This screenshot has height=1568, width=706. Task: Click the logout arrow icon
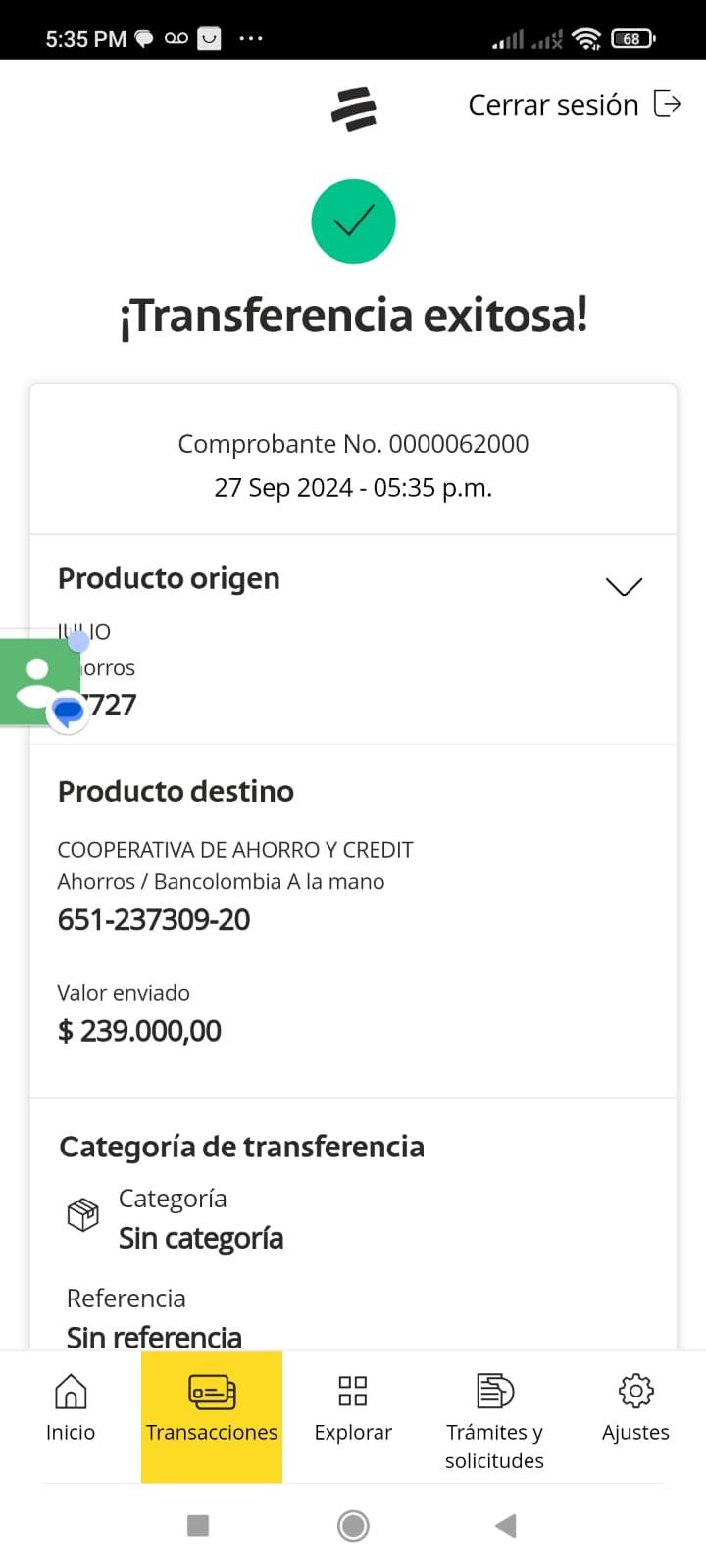667,104
